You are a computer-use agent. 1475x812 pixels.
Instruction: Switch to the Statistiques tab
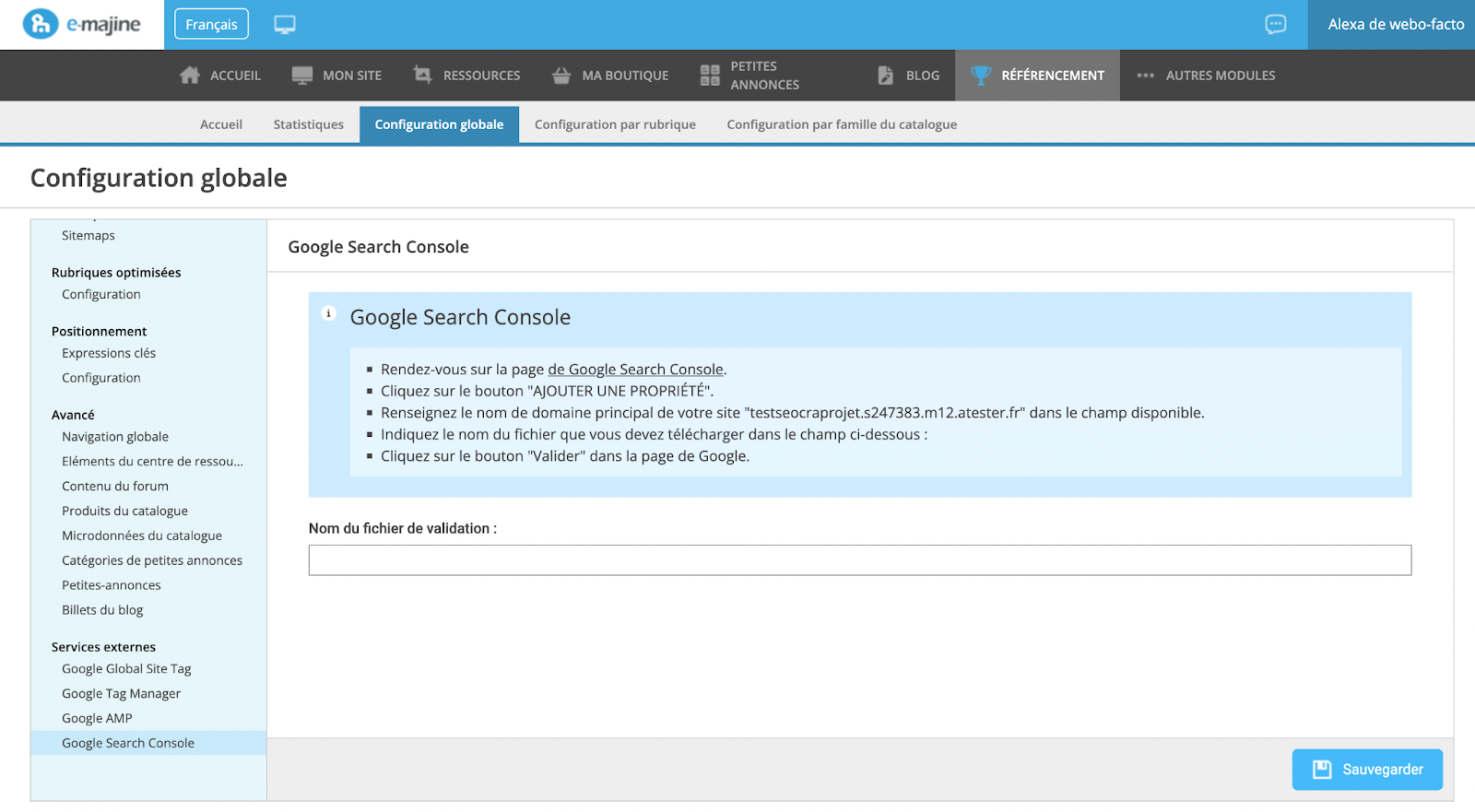click(x=308, y=124)
